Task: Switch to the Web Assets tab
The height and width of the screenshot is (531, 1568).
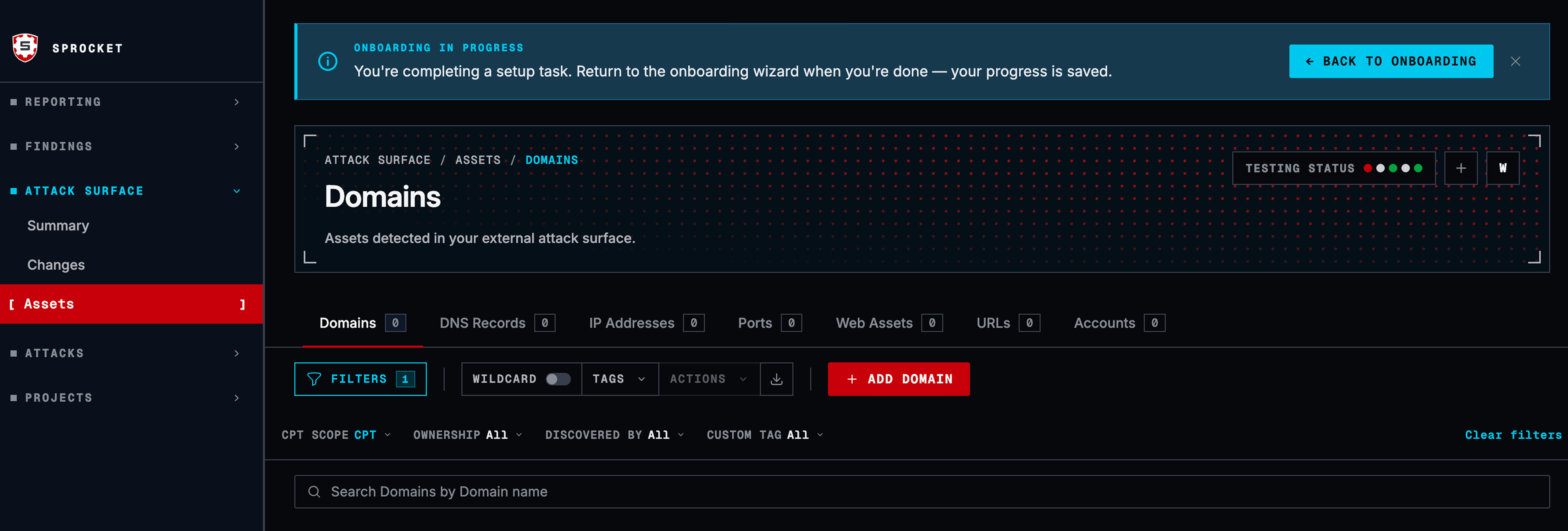Action: tap(889, 323)
